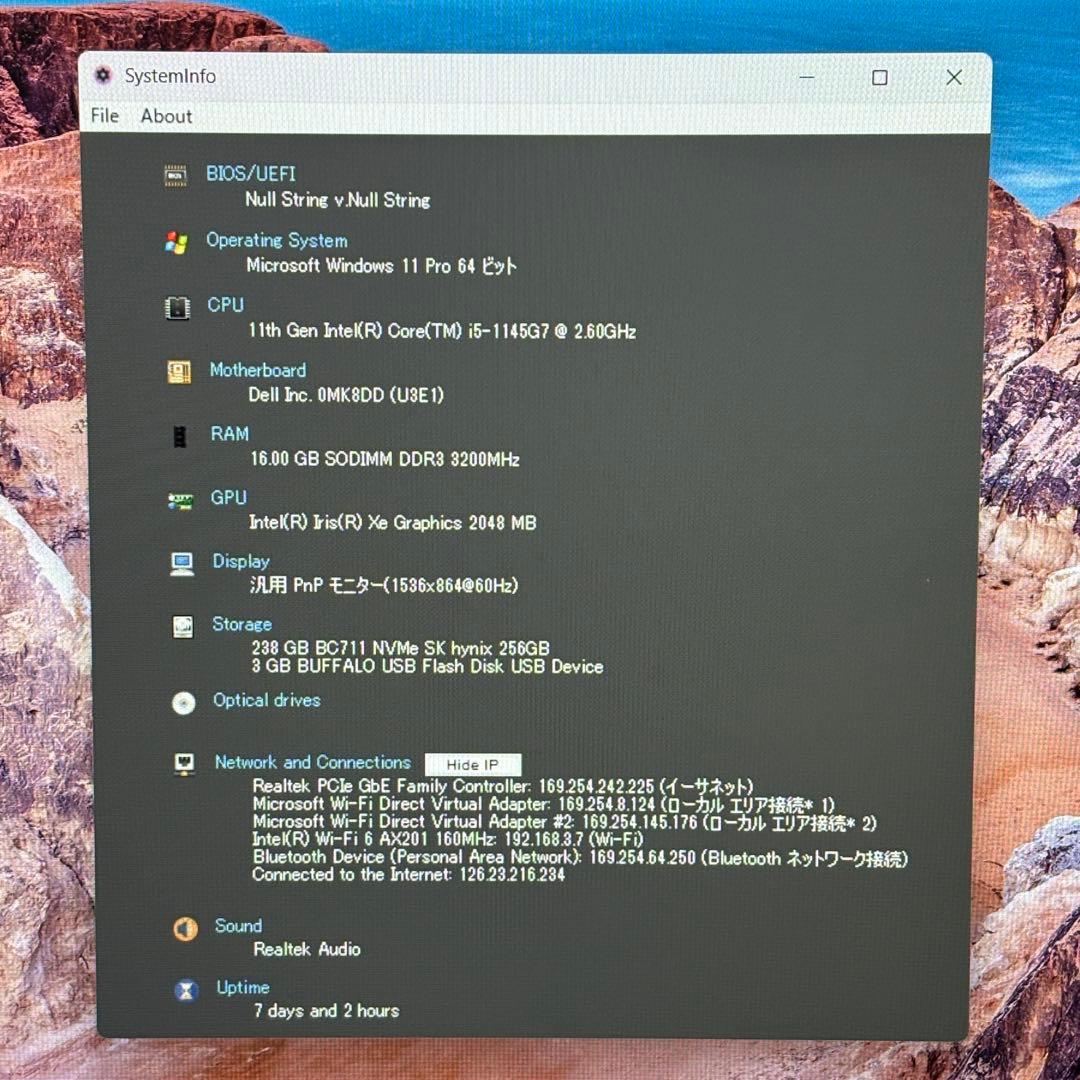Screen dimensions: 1080x1080
Task: Click the Display monitor icon
Action: click(181, 564)
